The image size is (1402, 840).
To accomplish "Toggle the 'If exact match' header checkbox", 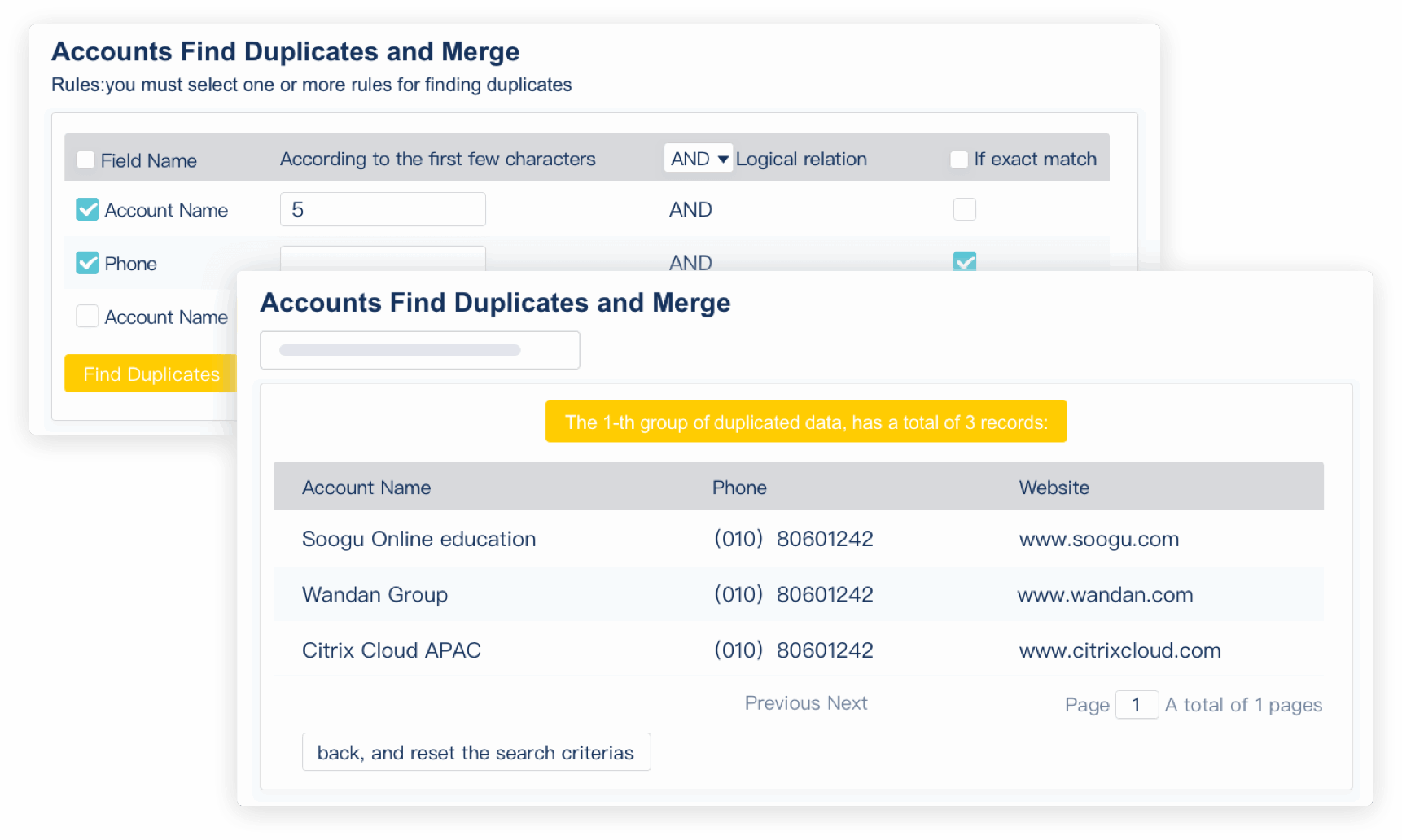I will (x=959, y=160).
